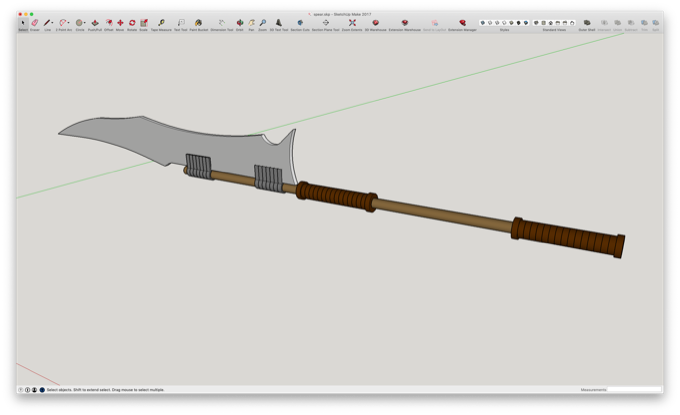Click the greyed Trim solid tool
The width and height of the screenshot is (680, 415).
click(x=644, y=23)
